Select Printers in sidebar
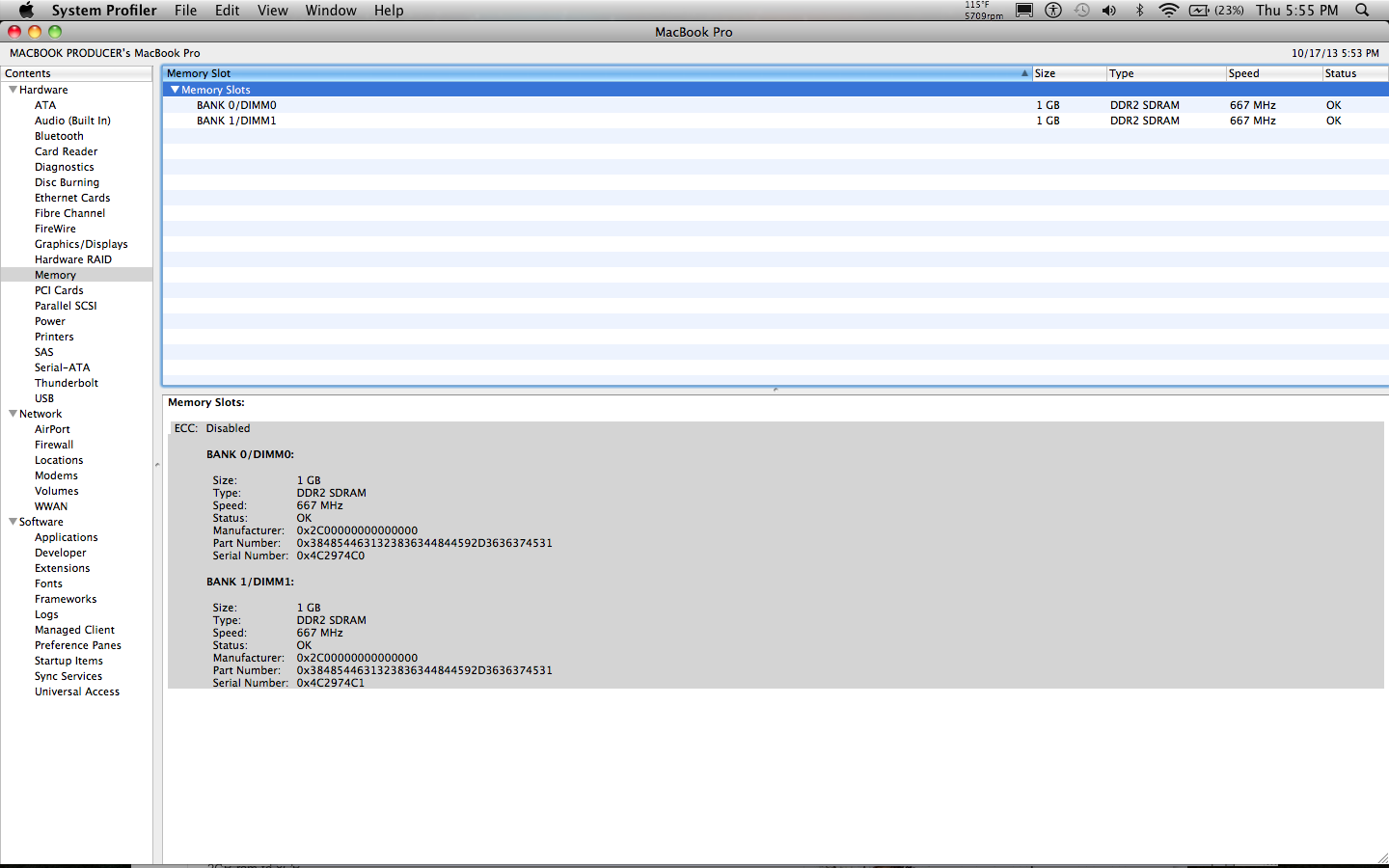 (54, 337)
